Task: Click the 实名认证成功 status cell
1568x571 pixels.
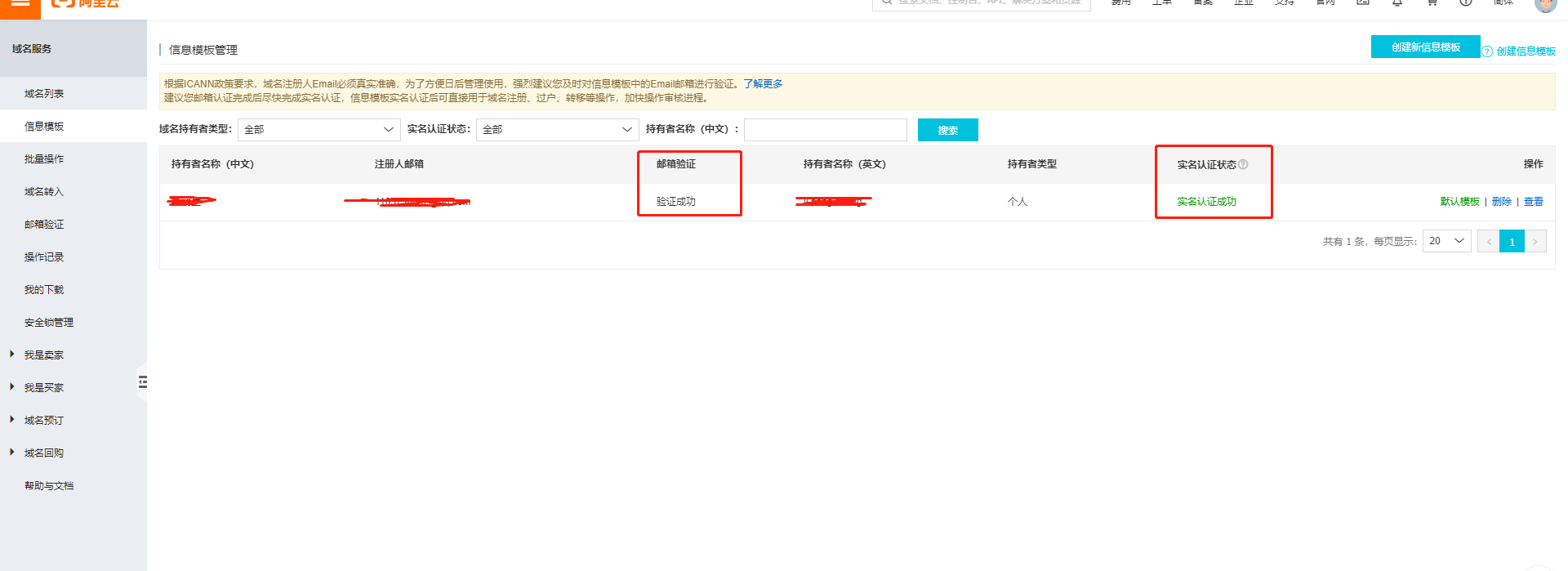Action: point(1206,201)
